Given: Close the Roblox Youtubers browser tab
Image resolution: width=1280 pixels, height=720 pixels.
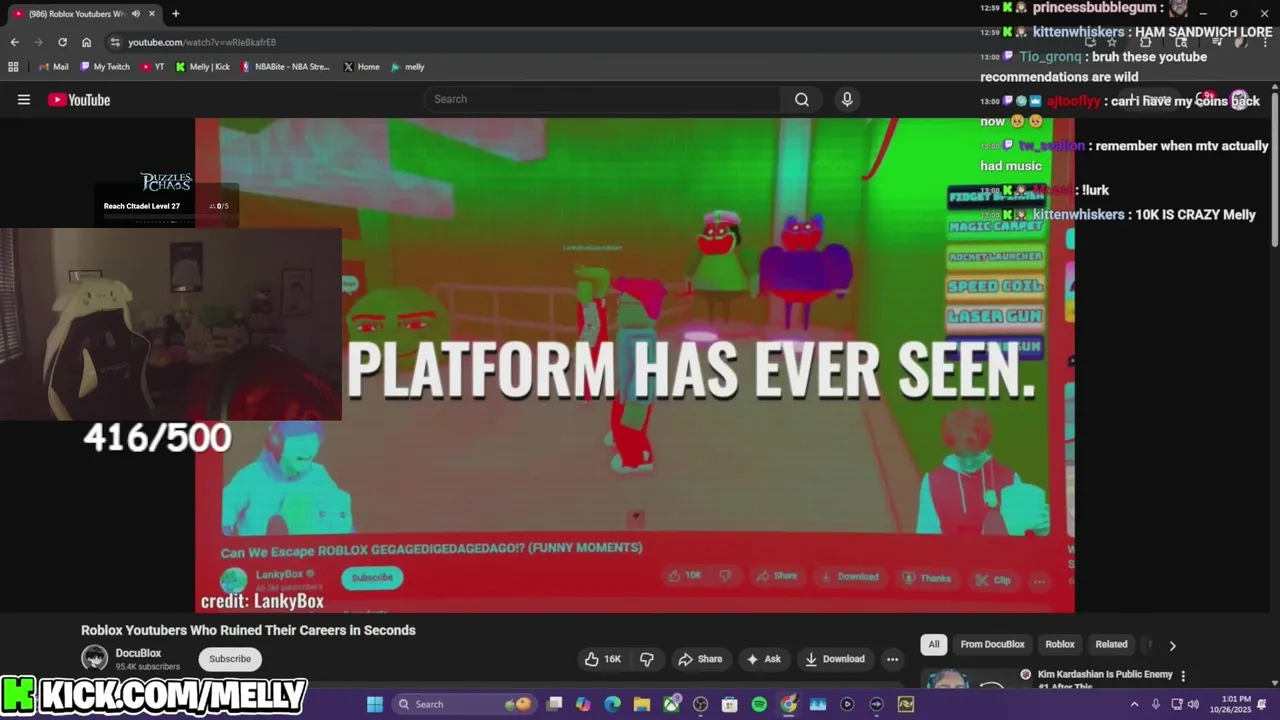Looking at the screenshot, I should (152, 14).
